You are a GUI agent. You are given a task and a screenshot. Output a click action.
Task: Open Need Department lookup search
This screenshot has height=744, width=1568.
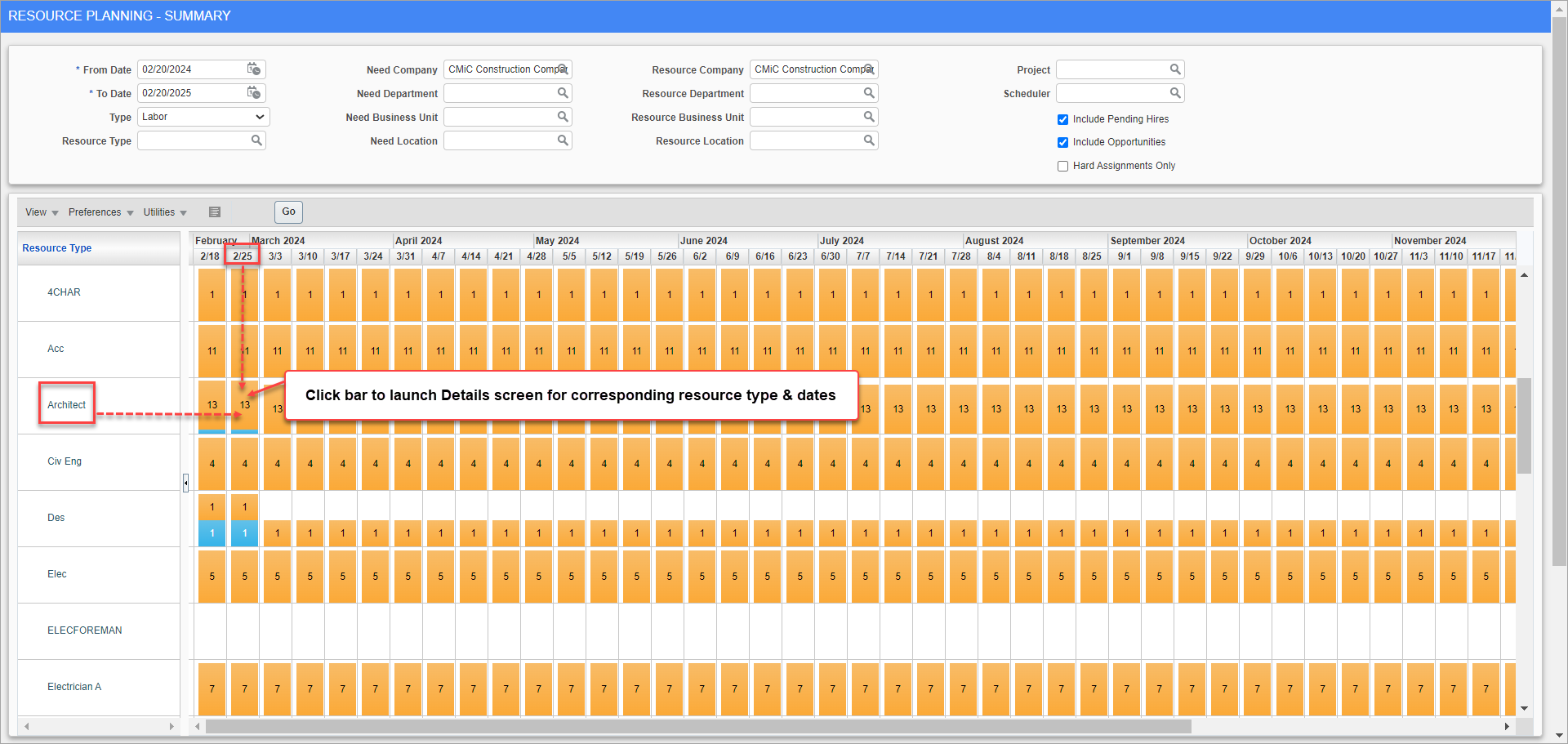click(563, 93)
